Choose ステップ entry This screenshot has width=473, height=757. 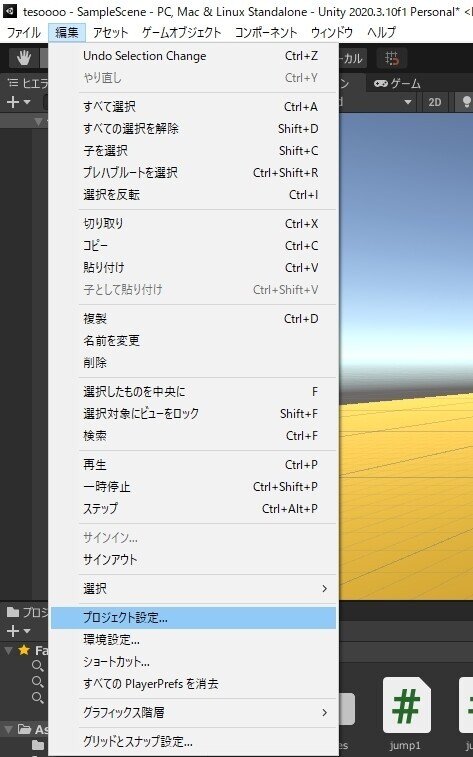pos(193,508)
